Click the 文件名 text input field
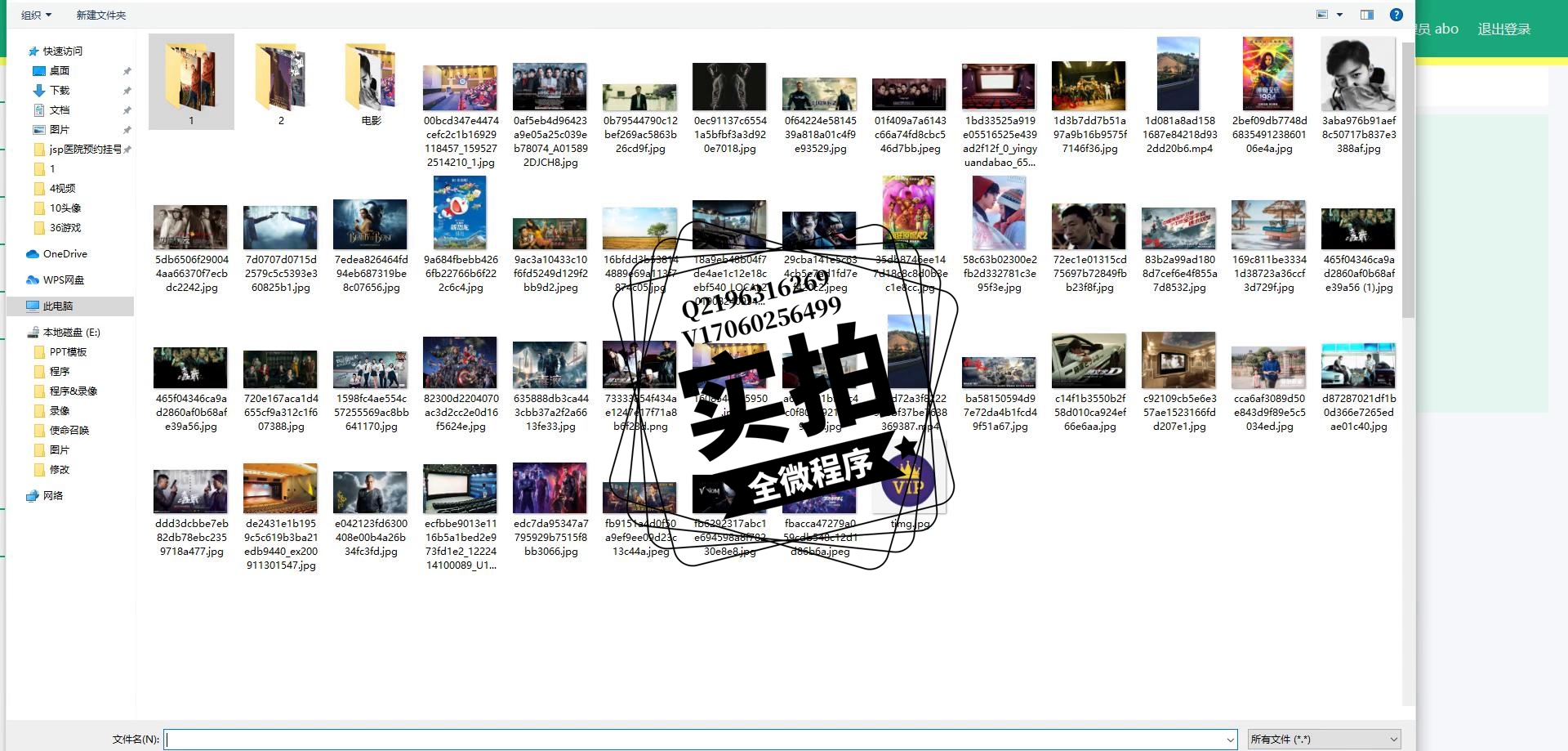 click(x=701, y=740)
